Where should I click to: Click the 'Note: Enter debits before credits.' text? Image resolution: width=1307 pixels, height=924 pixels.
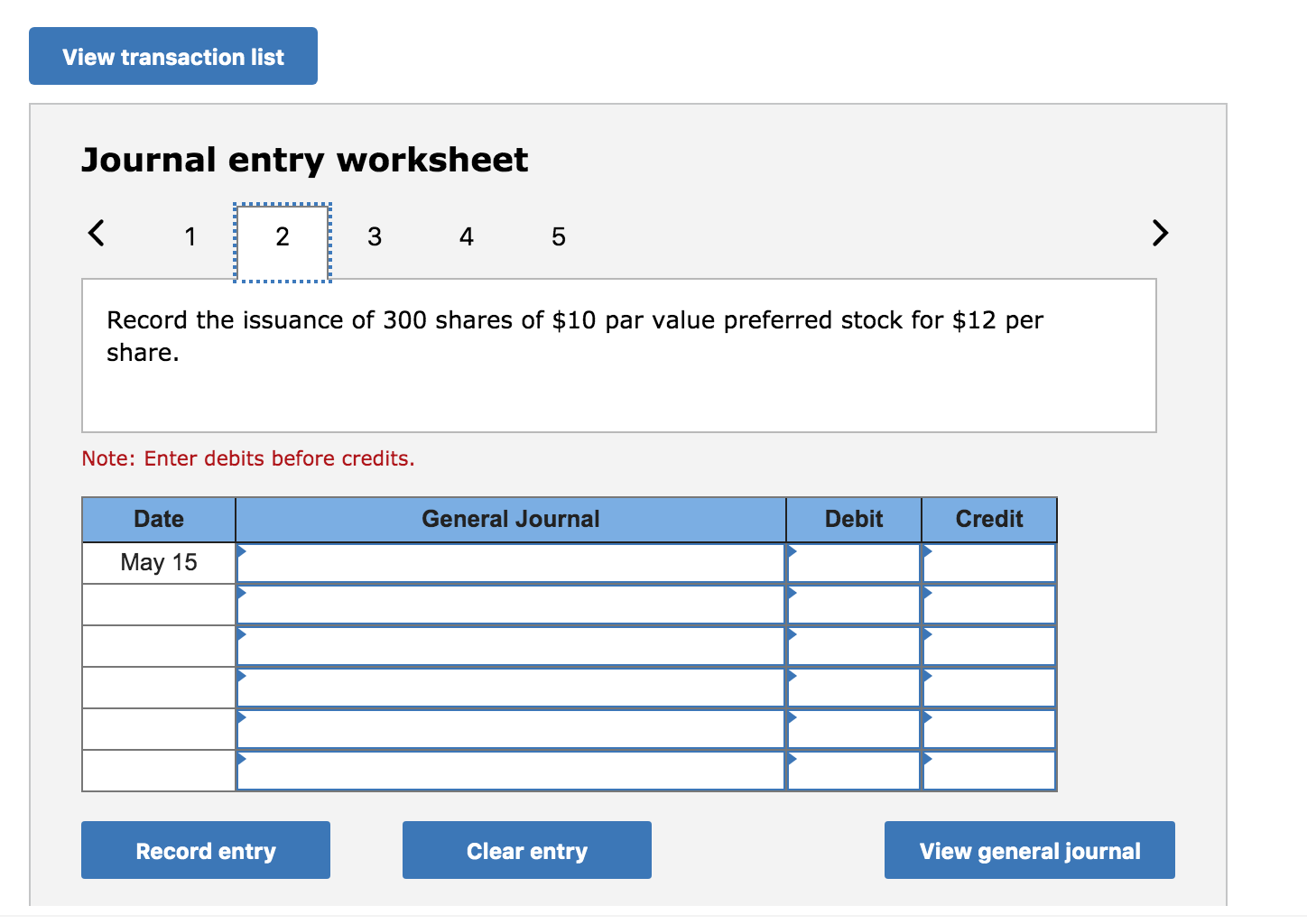coord(248,458)
